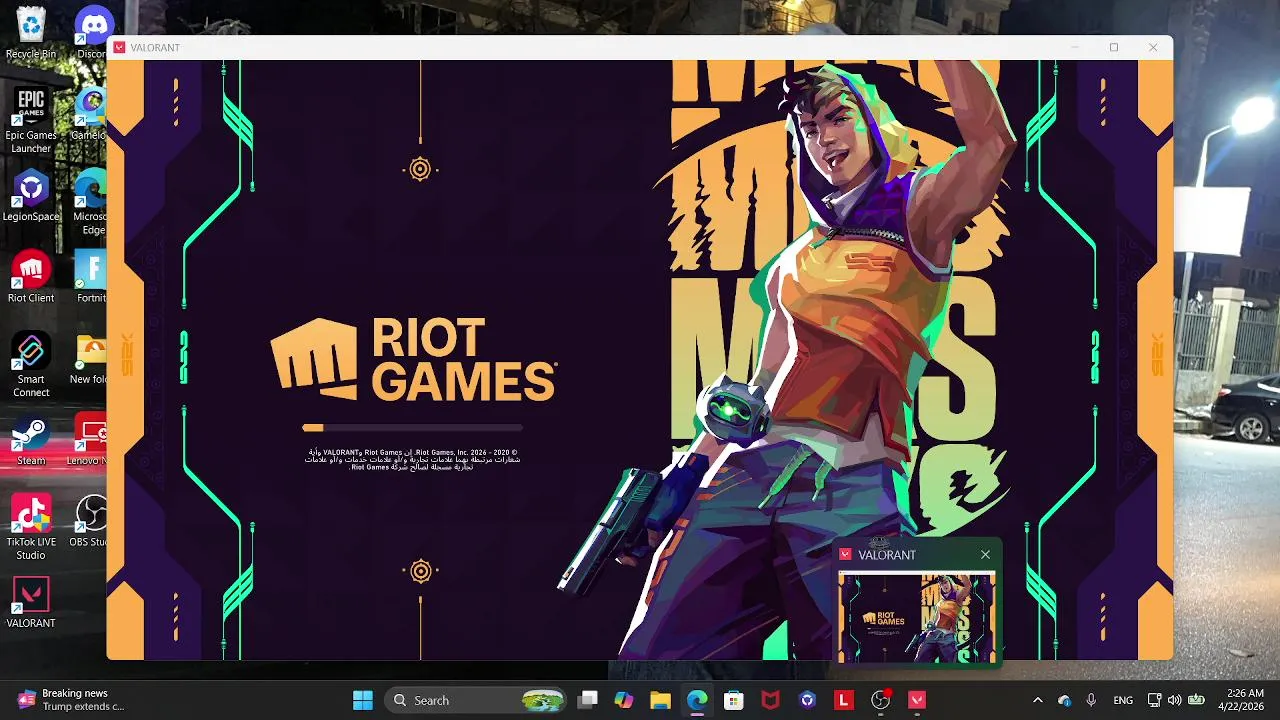Image resolution: width=1280 pixels, height=720 pixels.
Task: Open Breaking news widget in taskbar
Action: pyautogui.click(x=70, y=700)
